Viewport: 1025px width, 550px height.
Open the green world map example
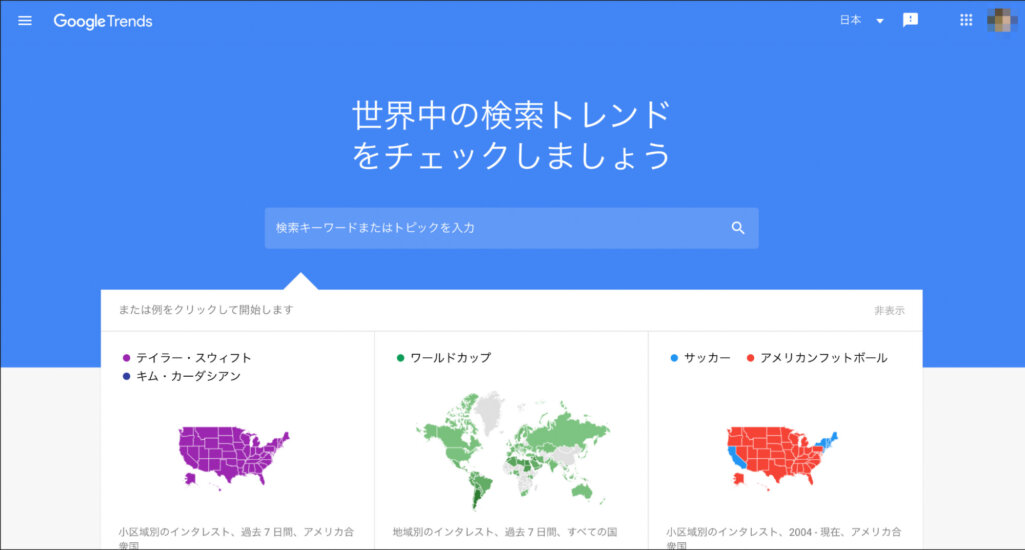(512, 447)
